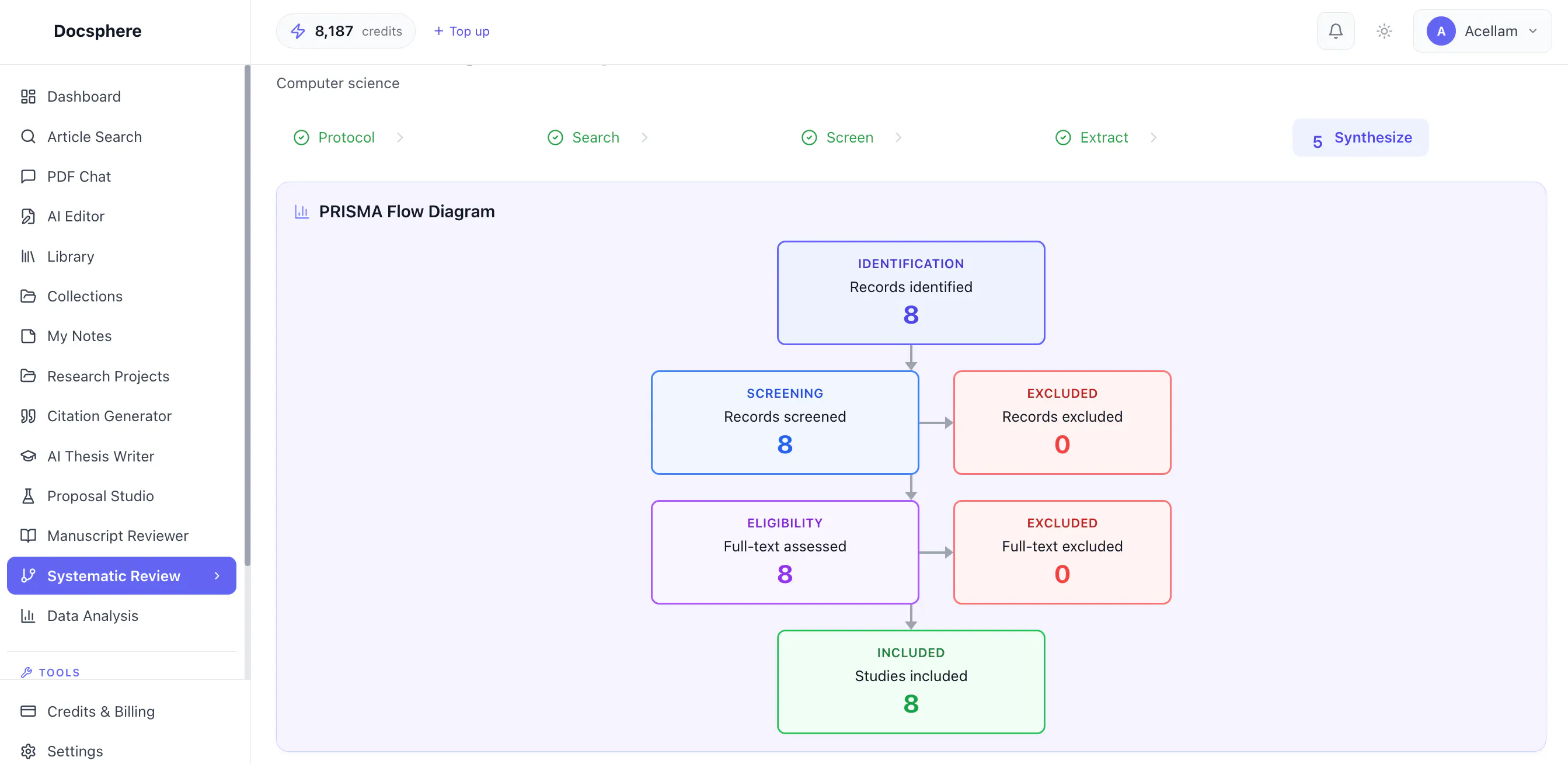Open the Settings page
This screenshot has width=1568, height=764.
tap(121, 751)
